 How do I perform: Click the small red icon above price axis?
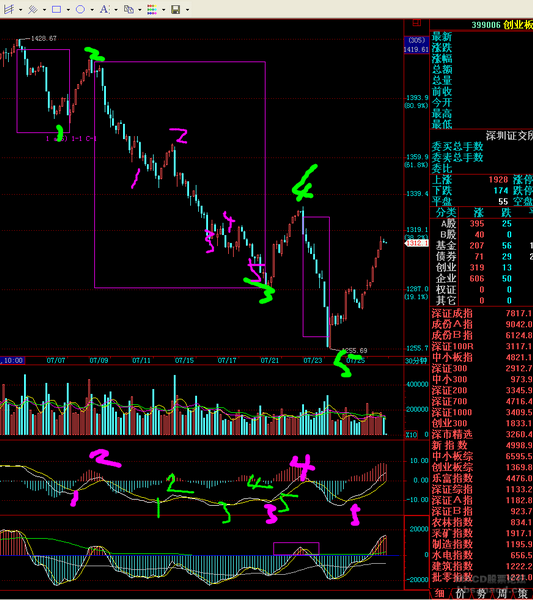pos(417,23)
